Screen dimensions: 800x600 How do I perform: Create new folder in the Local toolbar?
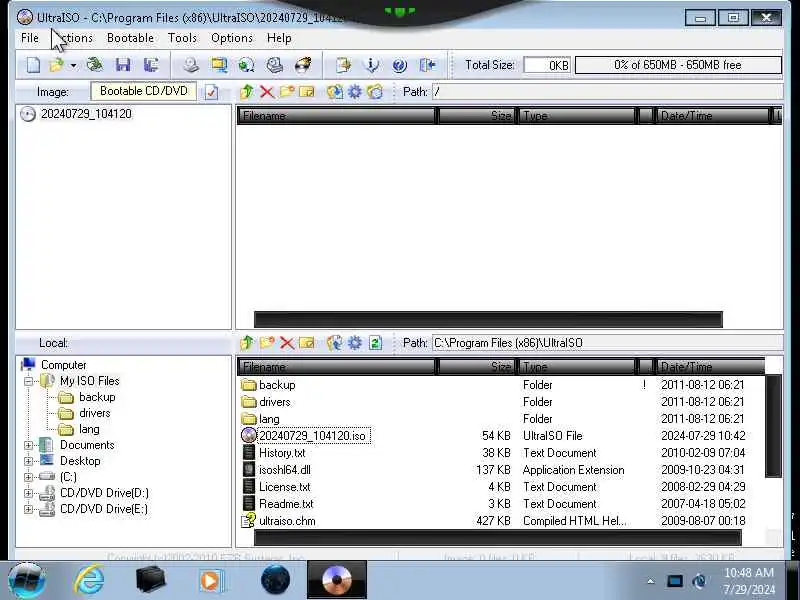tap(267, 343)
